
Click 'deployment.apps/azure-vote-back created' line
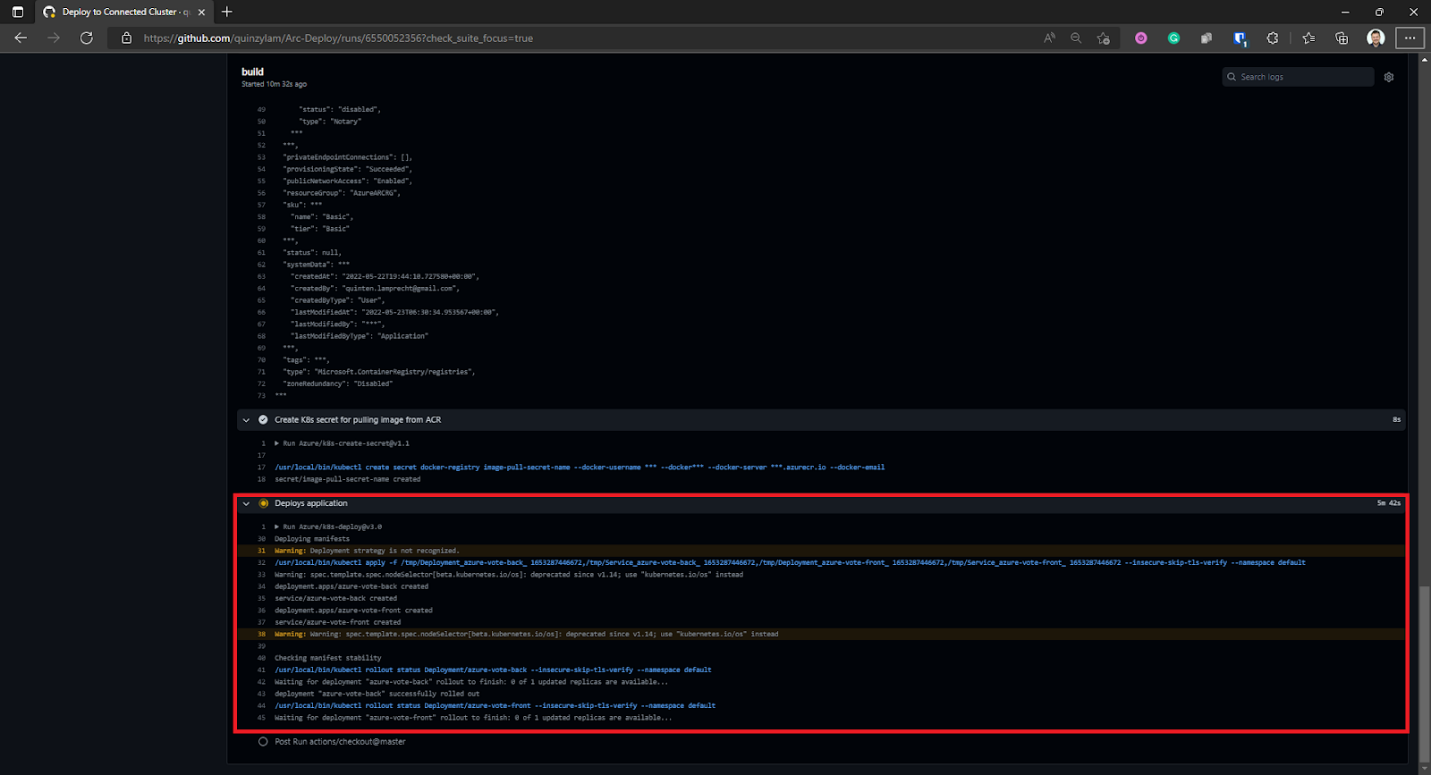(x=351, y=587)
